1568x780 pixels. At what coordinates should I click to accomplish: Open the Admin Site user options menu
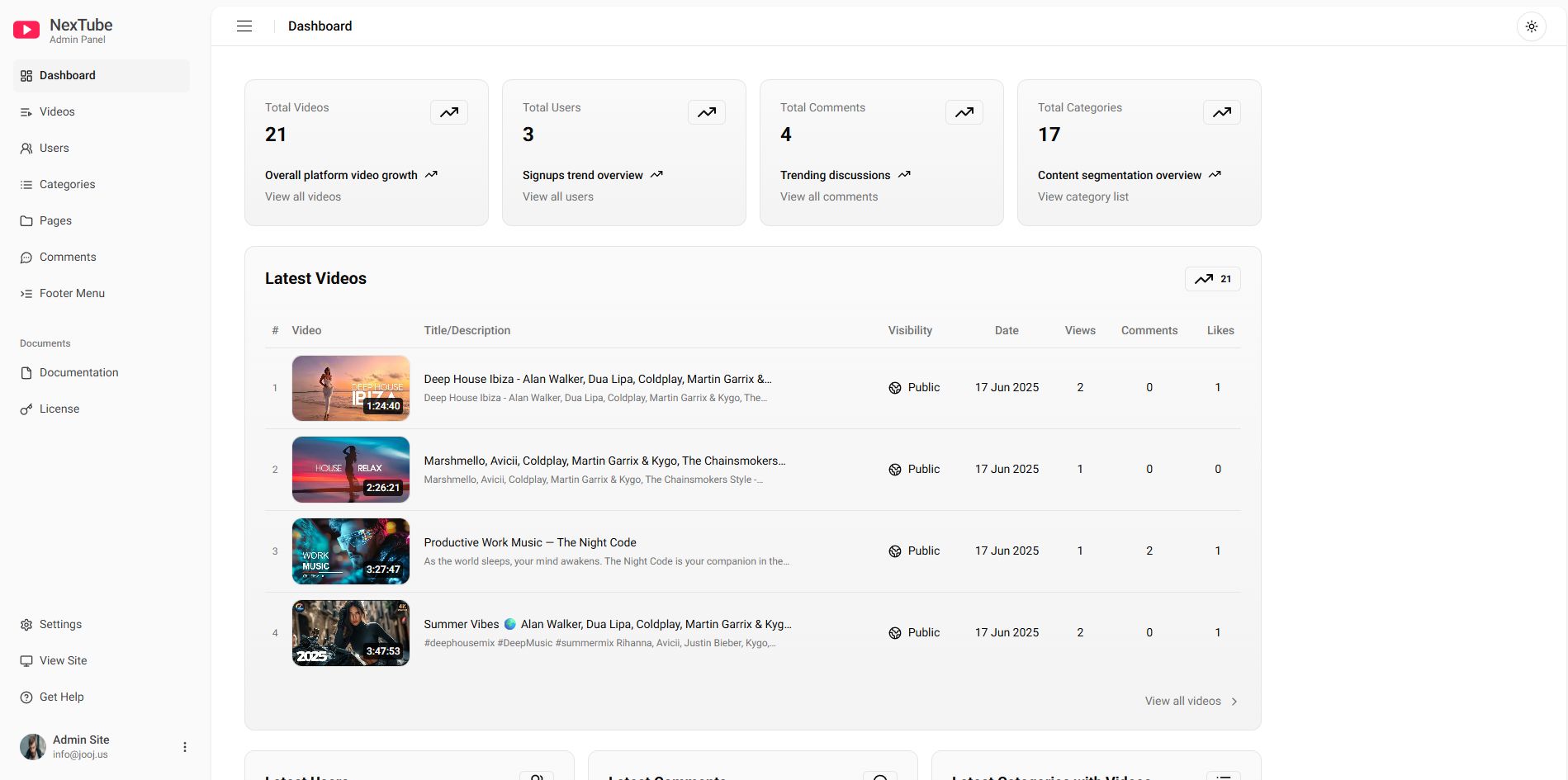[185, 747]
